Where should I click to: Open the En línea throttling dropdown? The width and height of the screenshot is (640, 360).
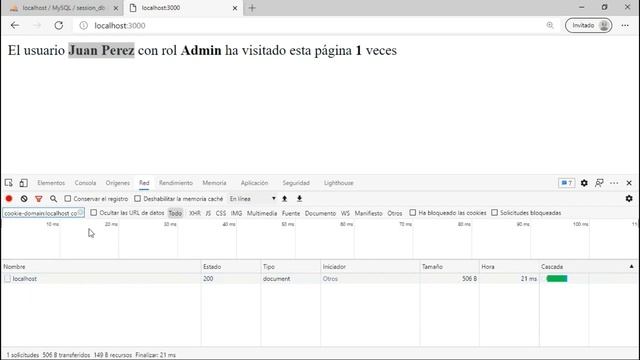coord(252,198)
